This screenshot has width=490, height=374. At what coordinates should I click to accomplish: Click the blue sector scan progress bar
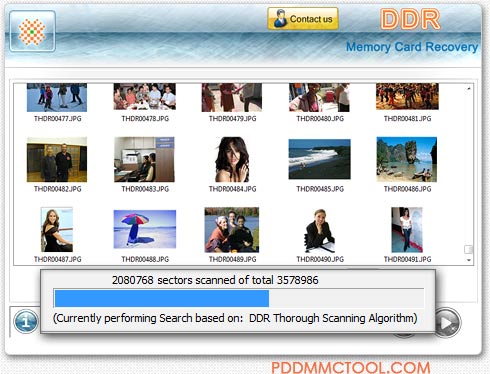(162, 298)
